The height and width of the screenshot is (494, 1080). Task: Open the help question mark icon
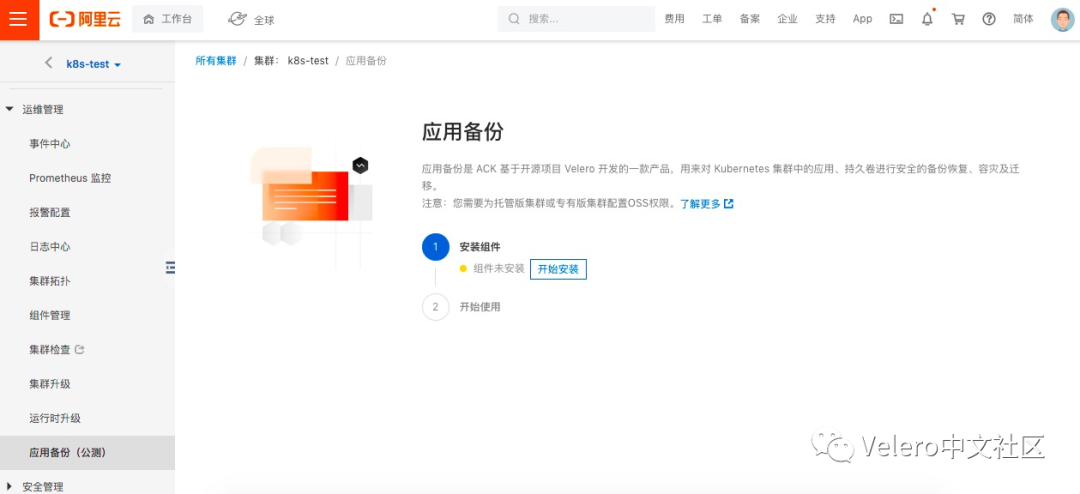989,19
